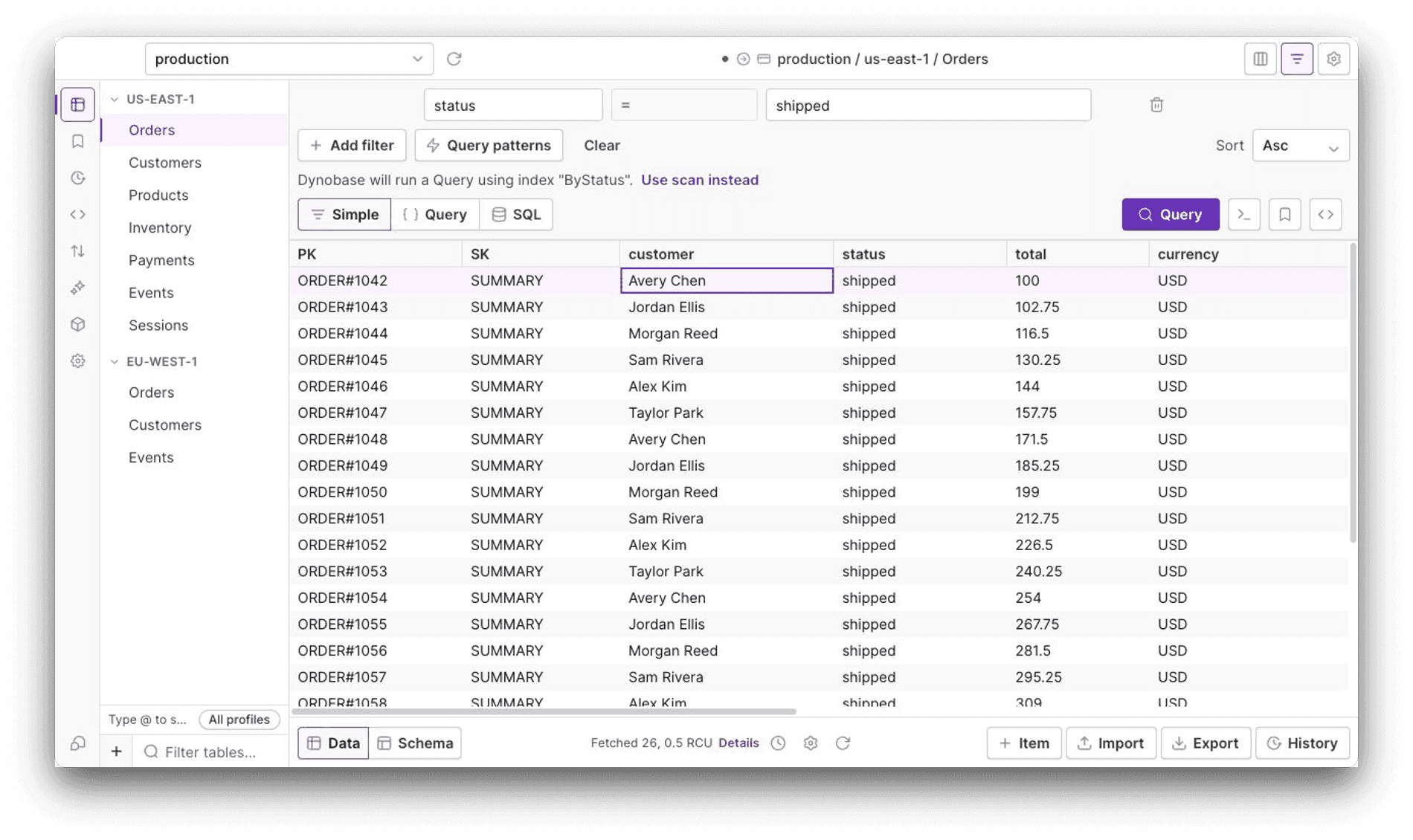Click the History button
Screen dimensions: 1413x840
coord(1302,743)
